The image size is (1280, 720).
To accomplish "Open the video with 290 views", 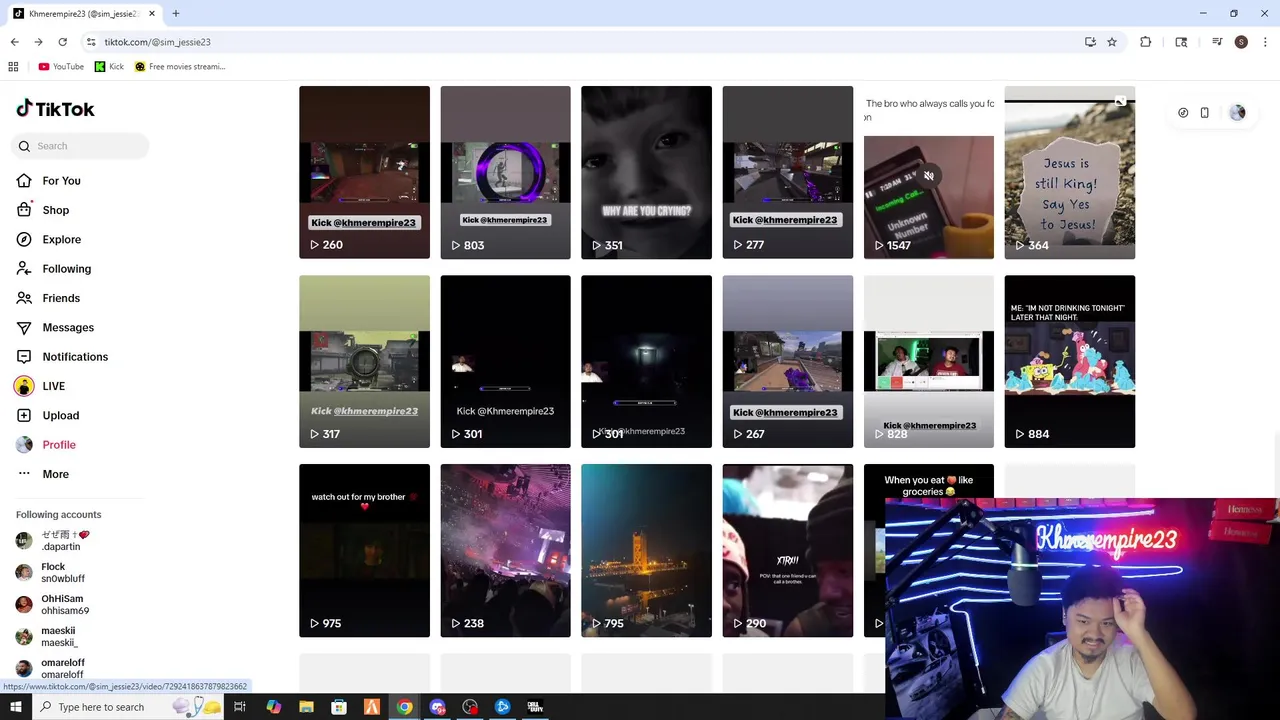I will coord(787,550).
